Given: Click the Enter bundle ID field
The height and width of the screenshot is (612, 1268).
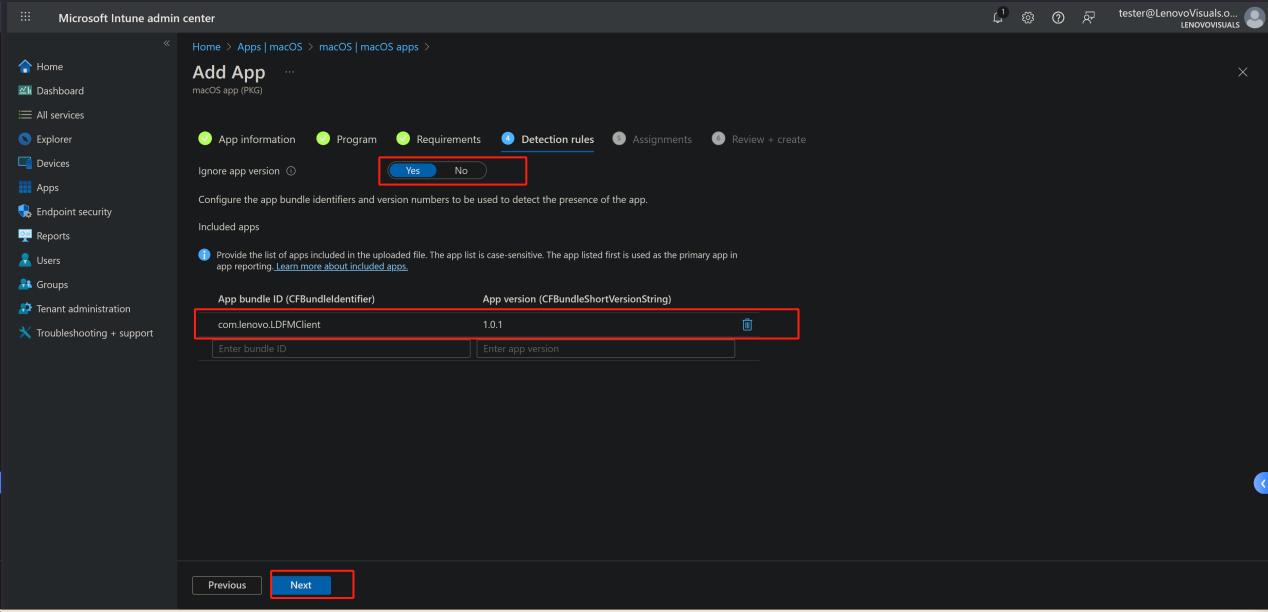Looking at the screenshot, I should pyautogui.click(x=340, y=349).
